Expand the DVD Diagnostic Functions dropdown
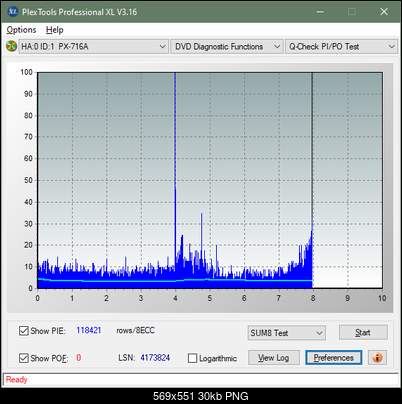Viewport: 402px width, 404px height. tap(227, 47)
